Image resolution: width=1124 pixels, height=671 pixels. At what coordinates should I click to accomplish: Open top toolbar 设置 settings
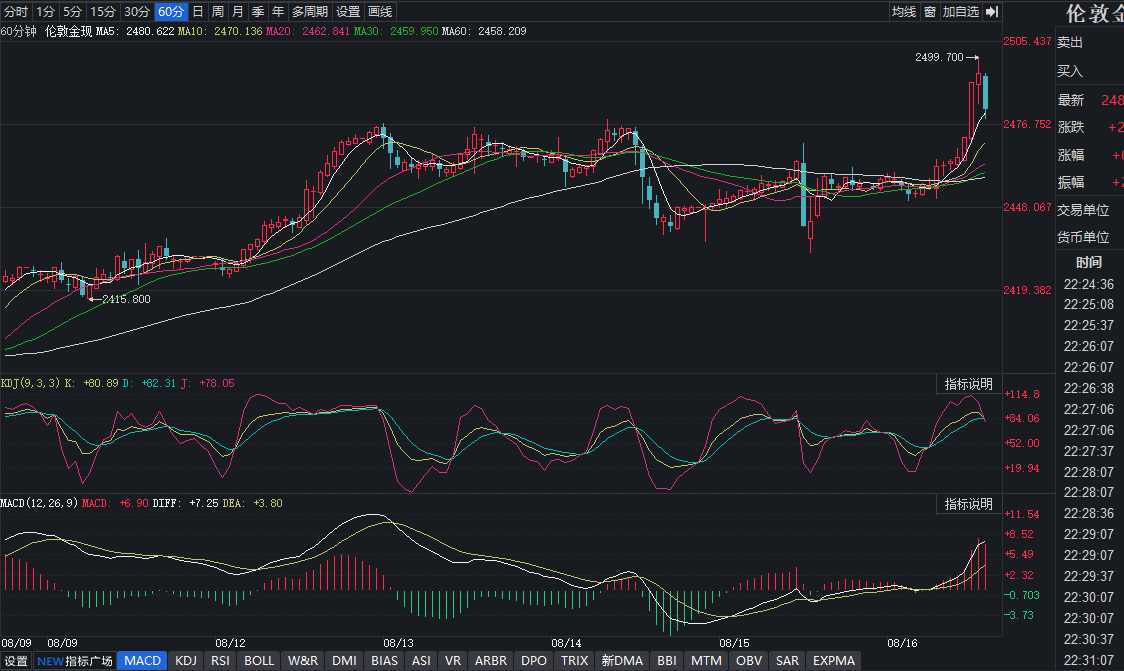pyautogui.click(x=348, y=11)
